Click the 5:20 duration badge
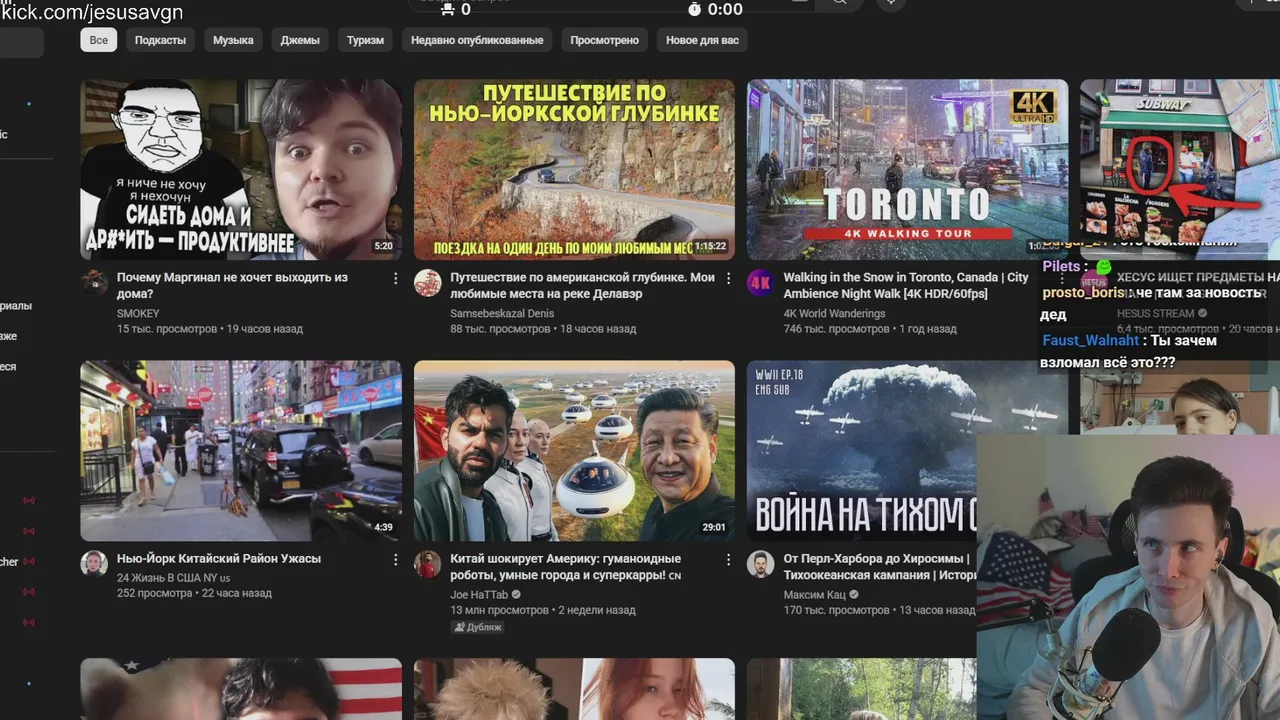The width and height of the screenshot is (1280, 720). click(383, 246)
